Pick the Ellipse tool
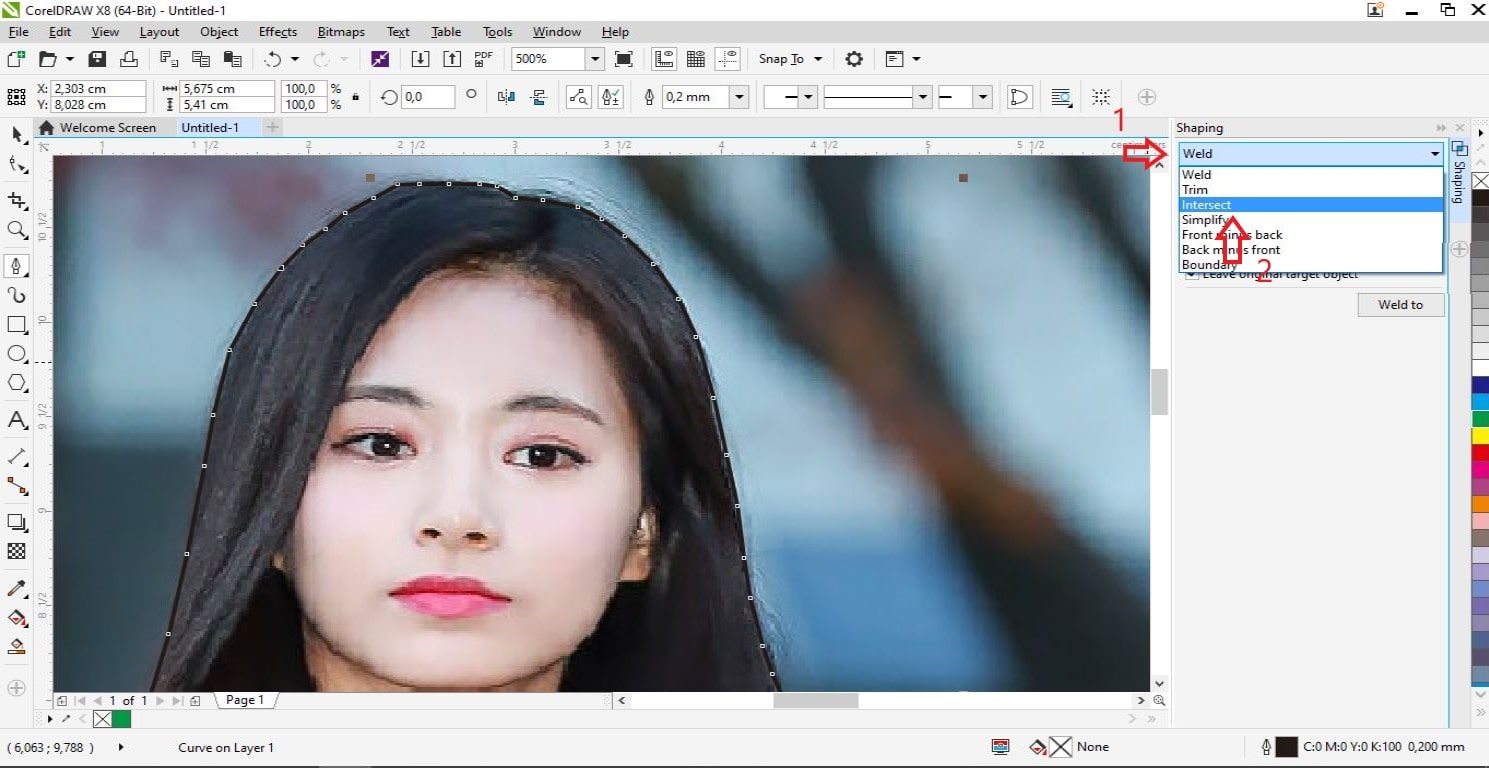Viewport: 1489px width, 768px height. tap(16, 354)
